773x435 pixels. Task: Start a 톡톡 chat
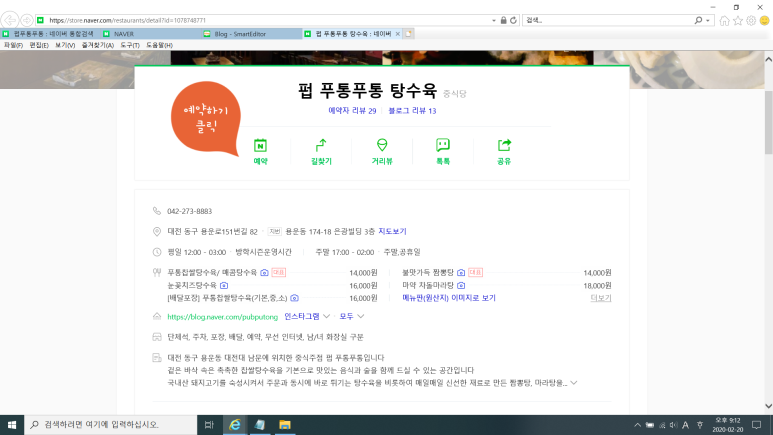pyautogui.click(x=443, y=145)
